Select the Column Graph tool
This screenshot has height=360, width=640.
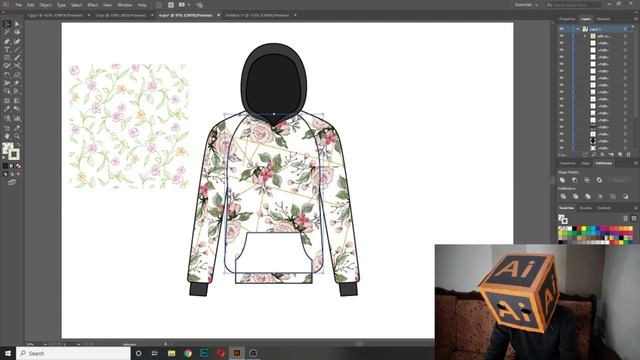[17, 118]
